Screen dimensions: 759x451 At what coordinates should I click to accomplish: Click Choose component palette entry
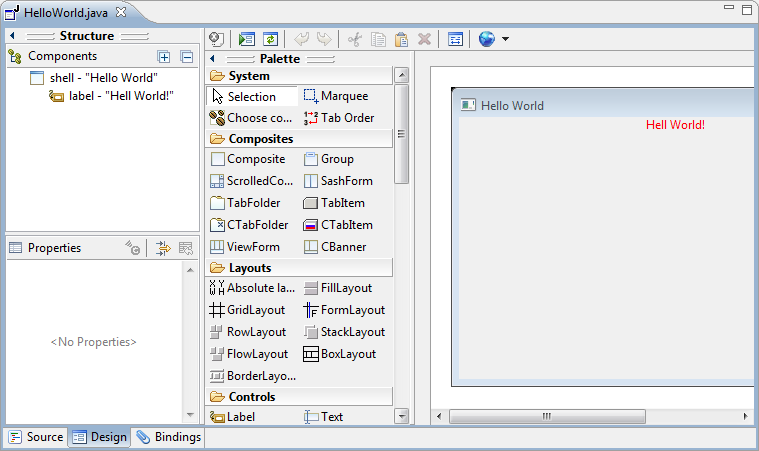tap(251, 118)
